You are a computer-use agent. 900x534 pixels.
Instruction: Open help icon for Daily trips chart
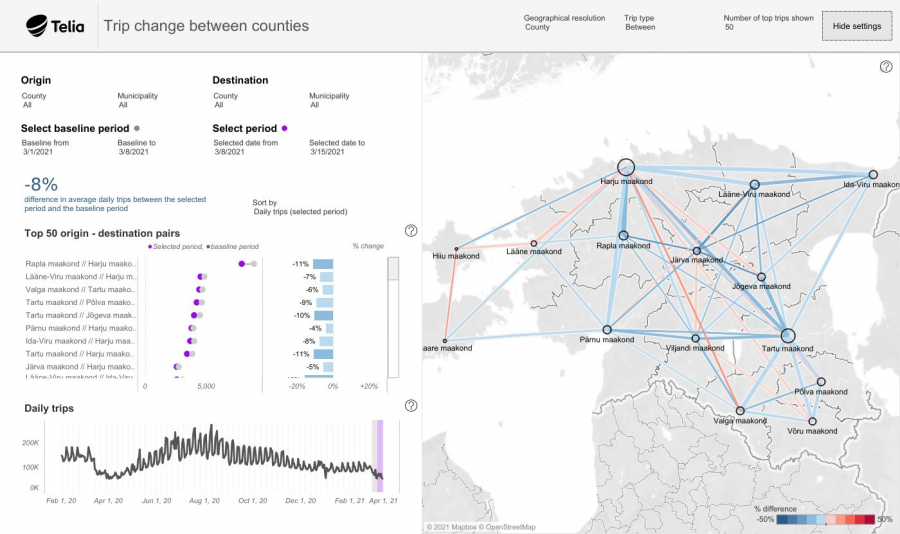411,406
